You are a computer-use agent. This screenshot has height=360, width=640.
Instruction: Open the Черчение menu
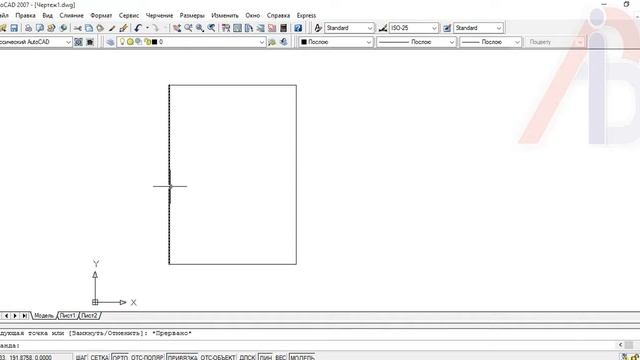coord(160,16)
